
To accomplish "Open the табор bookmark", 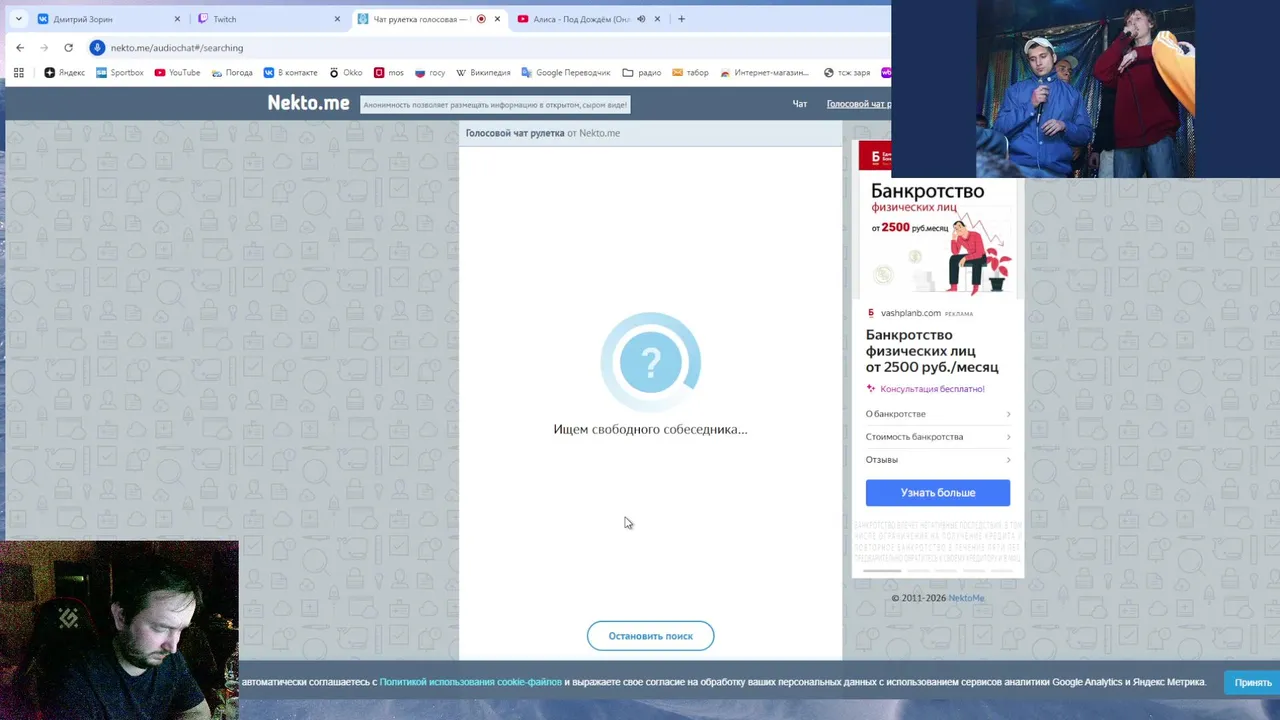I will pyautogui.click(x=691, y=73).
